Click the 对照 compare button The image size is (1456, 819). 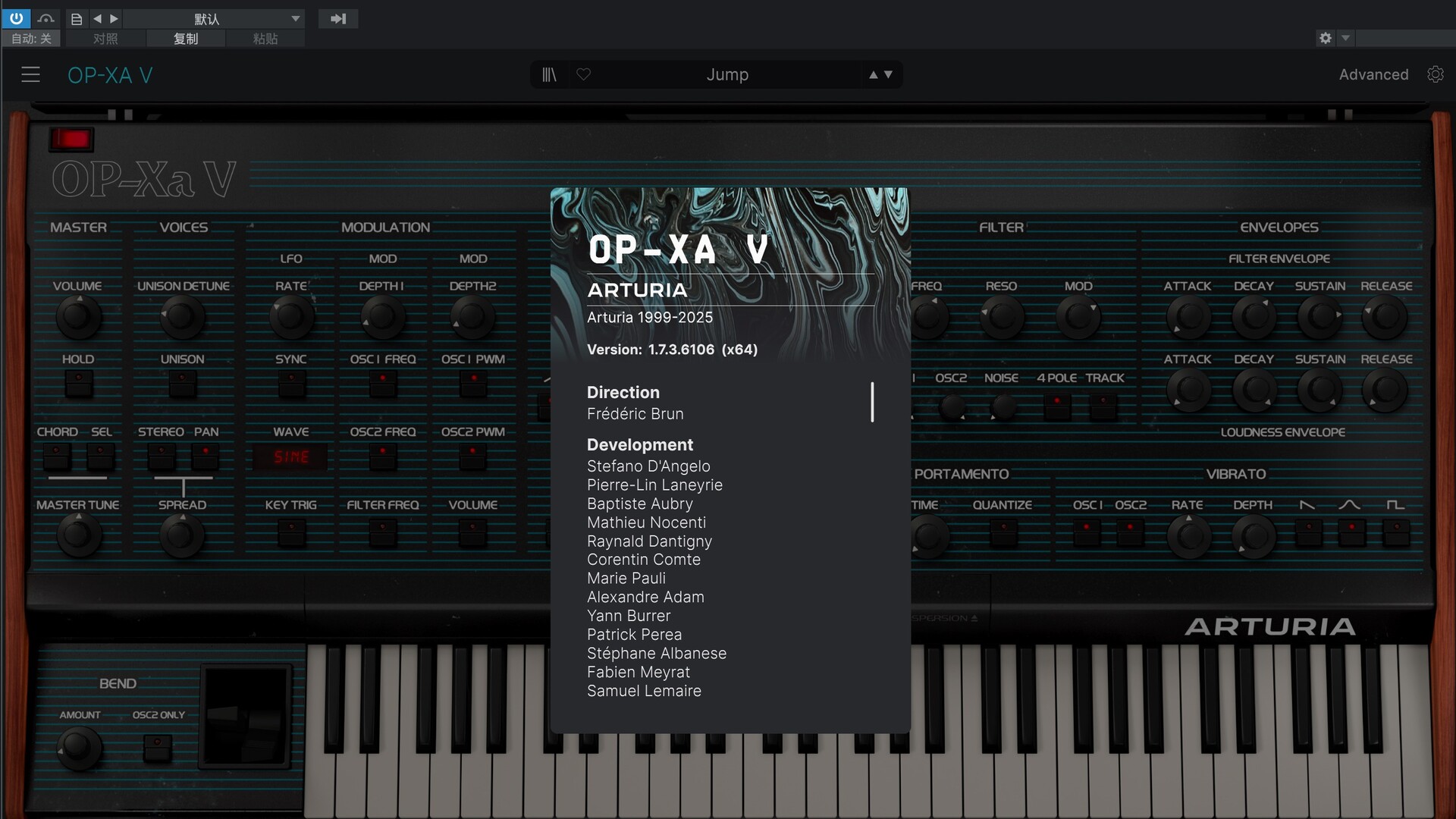click(105, 39)
